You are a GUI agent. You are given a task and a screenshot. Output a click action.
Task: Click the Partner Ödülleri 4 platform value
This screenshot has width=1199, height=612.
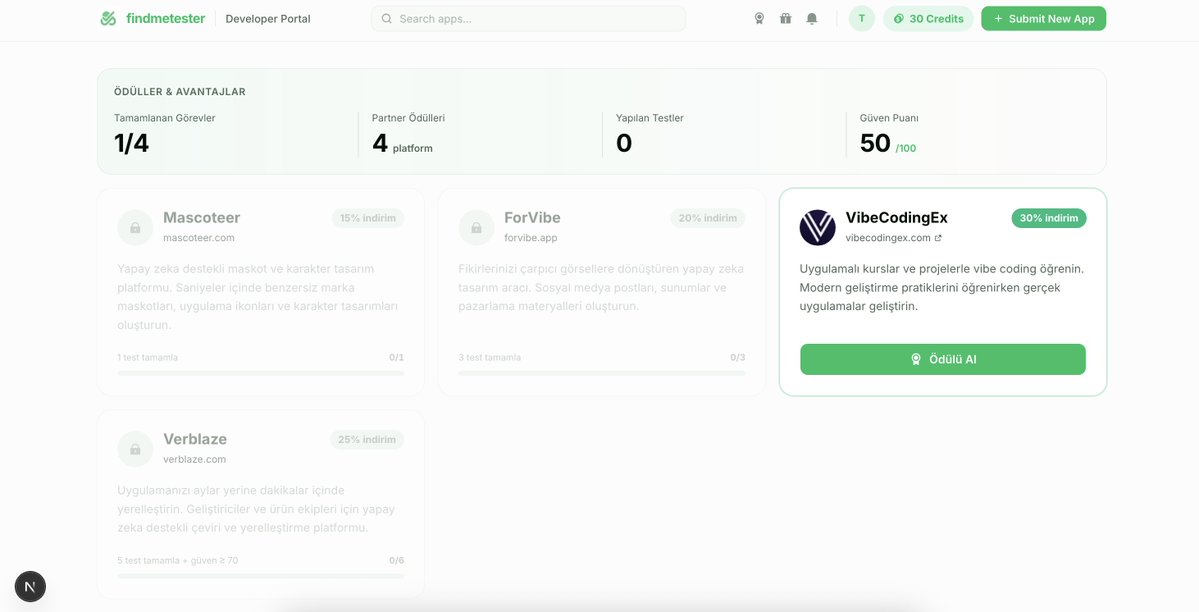[x=402, y=143]
